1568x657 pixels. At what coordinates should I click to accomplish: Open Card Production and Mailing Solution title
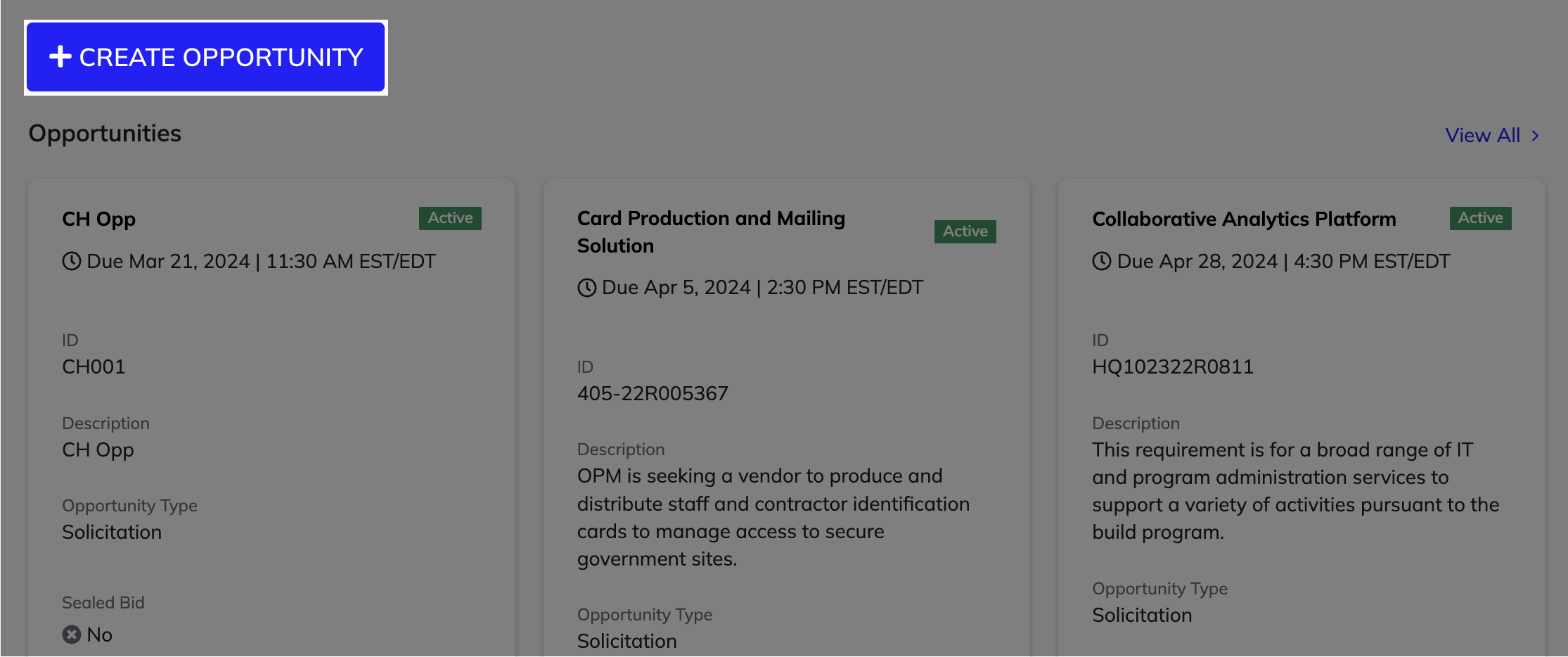[711, 232]
